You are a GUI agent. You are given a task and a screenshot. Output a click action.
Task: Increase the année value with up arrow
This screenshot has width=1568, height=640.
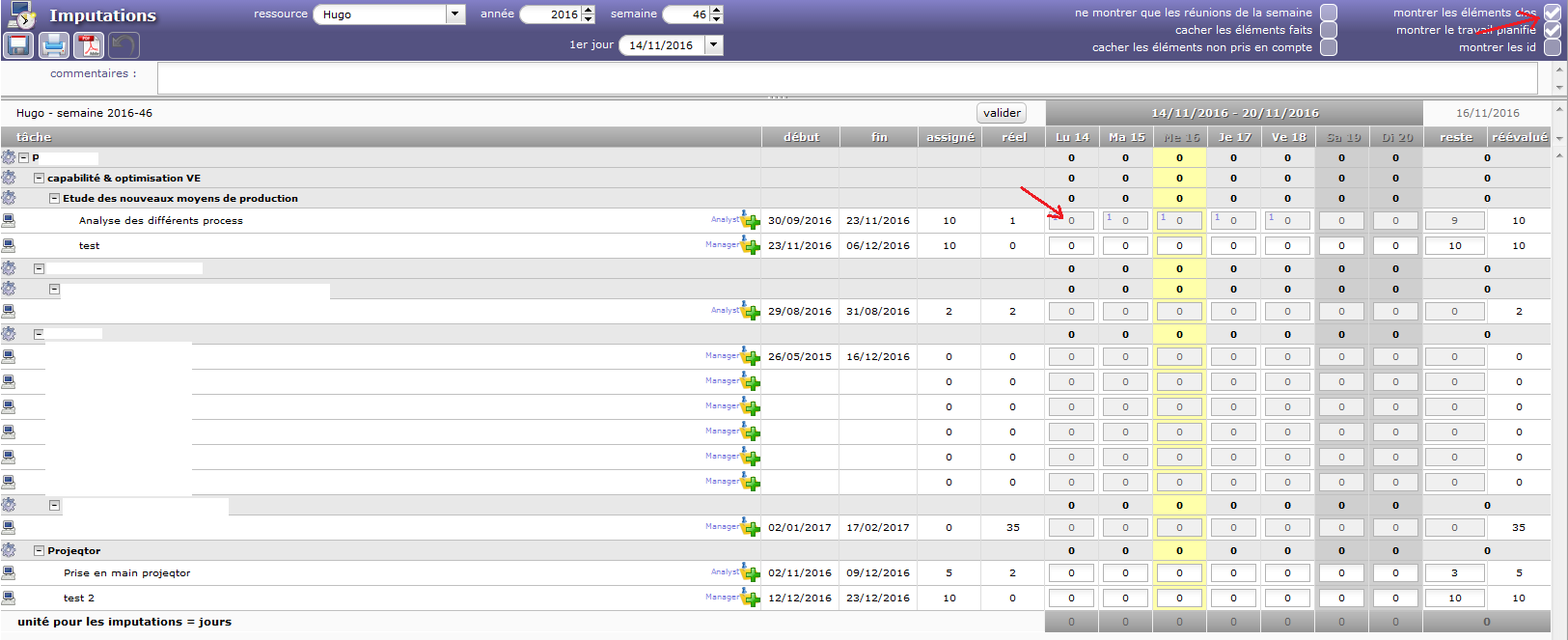[x=589, y=11]
